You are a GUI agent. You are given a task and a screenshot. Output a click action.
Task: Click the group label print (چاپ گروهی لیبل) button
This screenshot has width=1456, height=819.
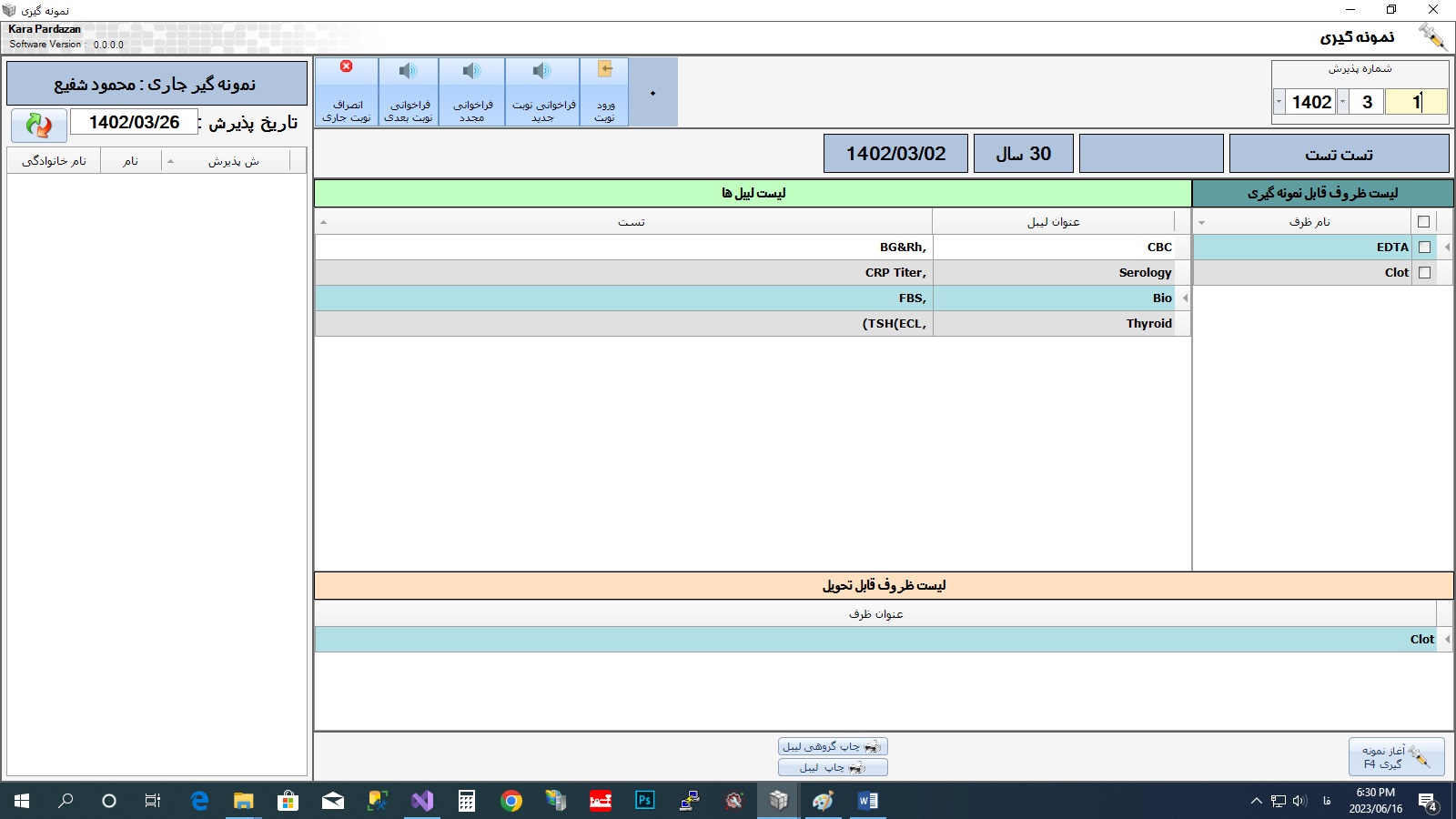833,746
